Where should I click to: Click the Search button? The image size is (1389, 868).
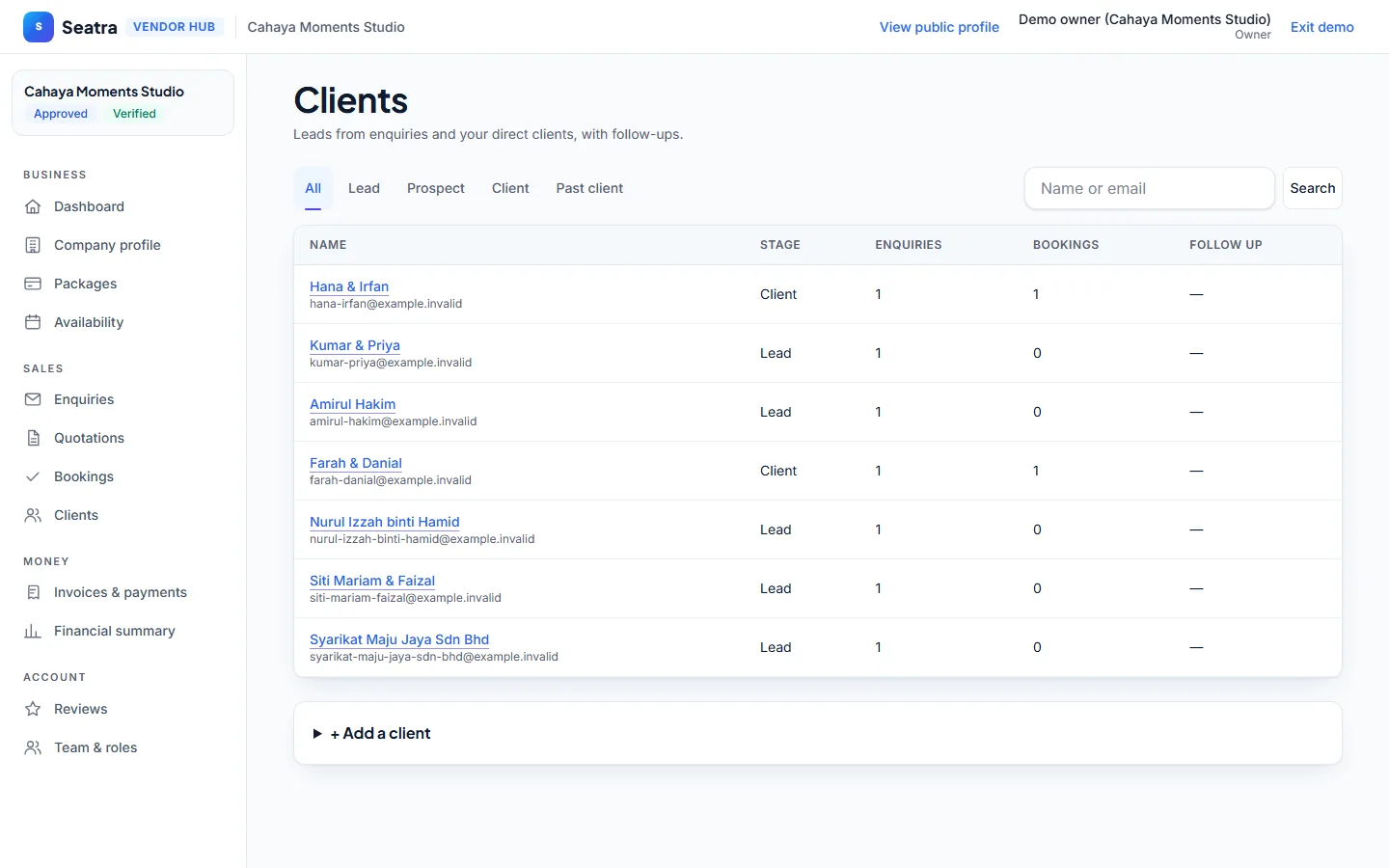[1313, 188]
